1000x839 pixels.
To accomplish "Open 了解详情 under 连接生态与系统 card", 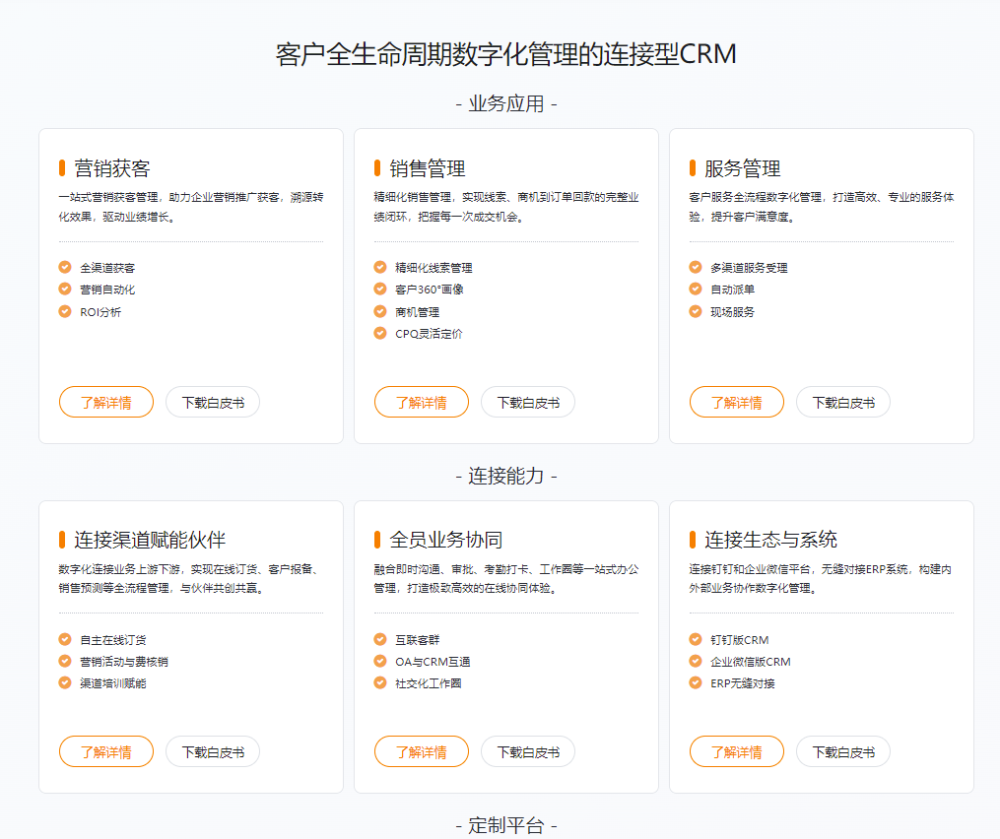I will 736,751.
